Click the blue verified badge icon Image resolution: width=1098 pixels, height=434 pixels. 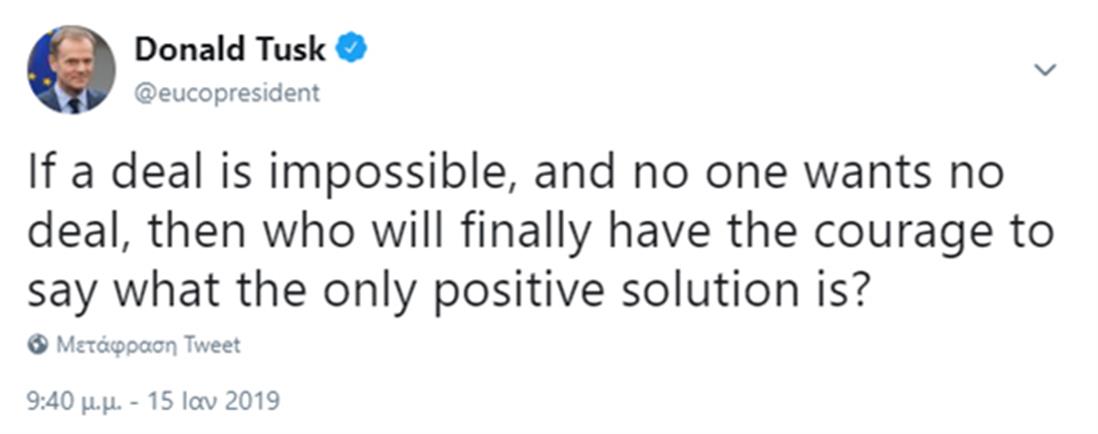click(x=351, y=48)
